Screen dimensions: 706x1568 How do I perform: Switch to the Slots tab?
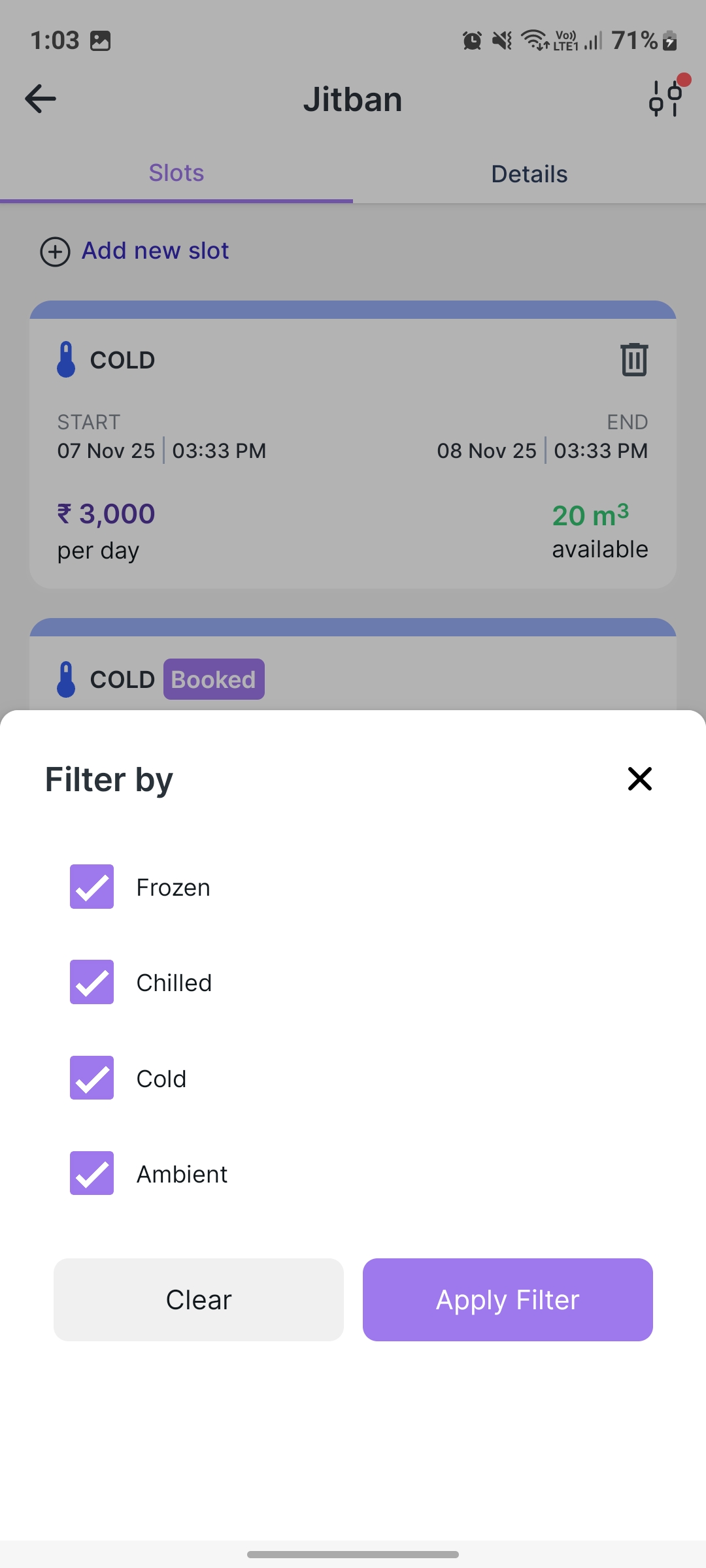[176, 173]
